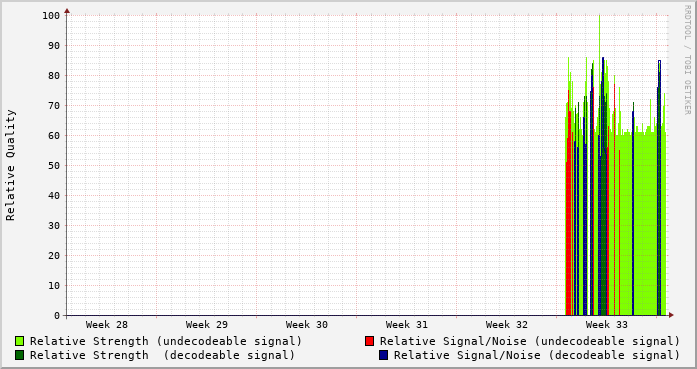This screenshot has width=697, height=369.
Task: Select the Week 29 axis label
Action: tap(207, 325)
